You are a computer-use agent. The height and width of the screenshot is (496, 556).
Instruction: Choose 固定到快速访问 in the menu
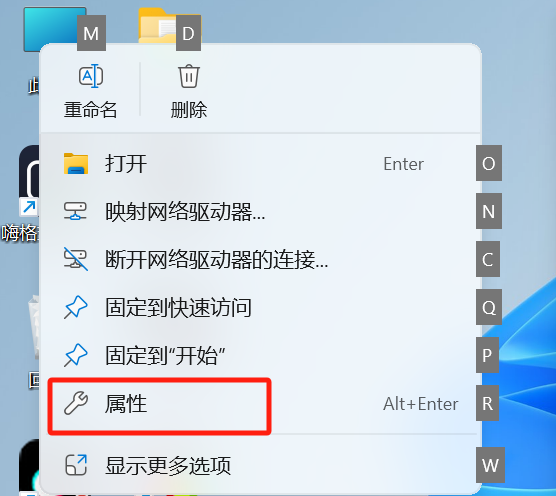click(260, 307)
